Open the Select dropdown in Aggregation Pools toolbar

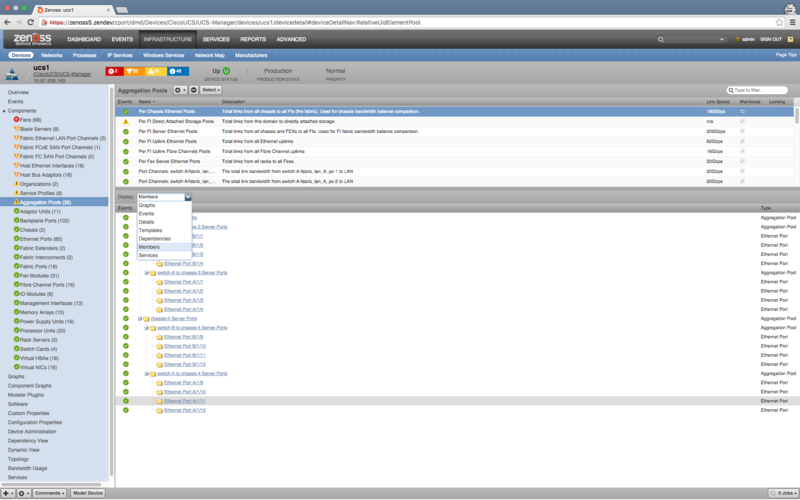coord(211,90)
